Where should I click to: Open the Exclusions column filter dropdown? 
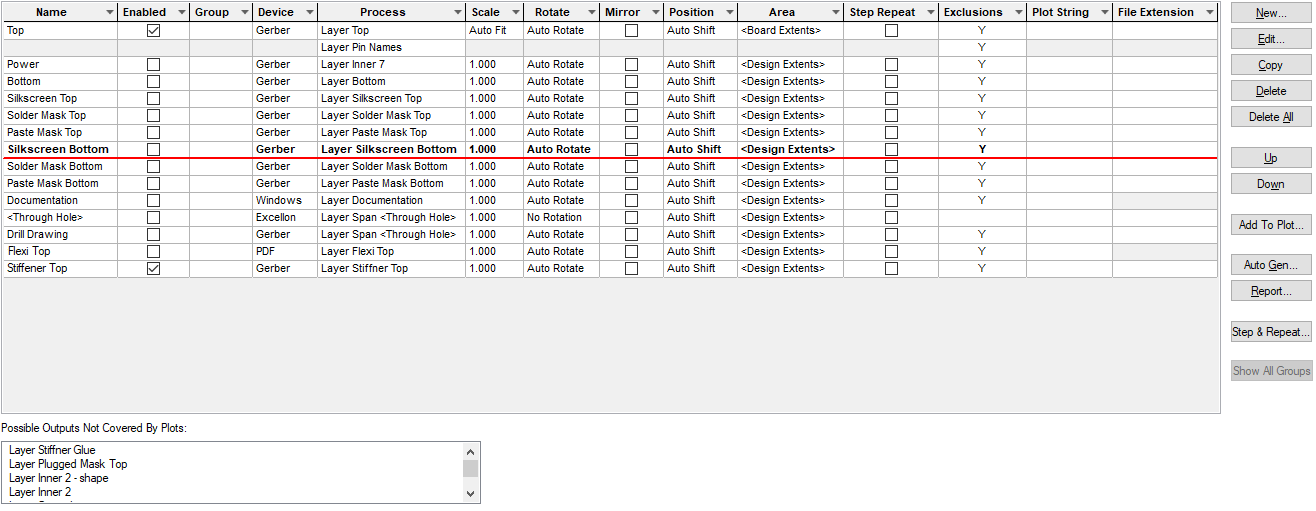click(x=1017, y=13)
